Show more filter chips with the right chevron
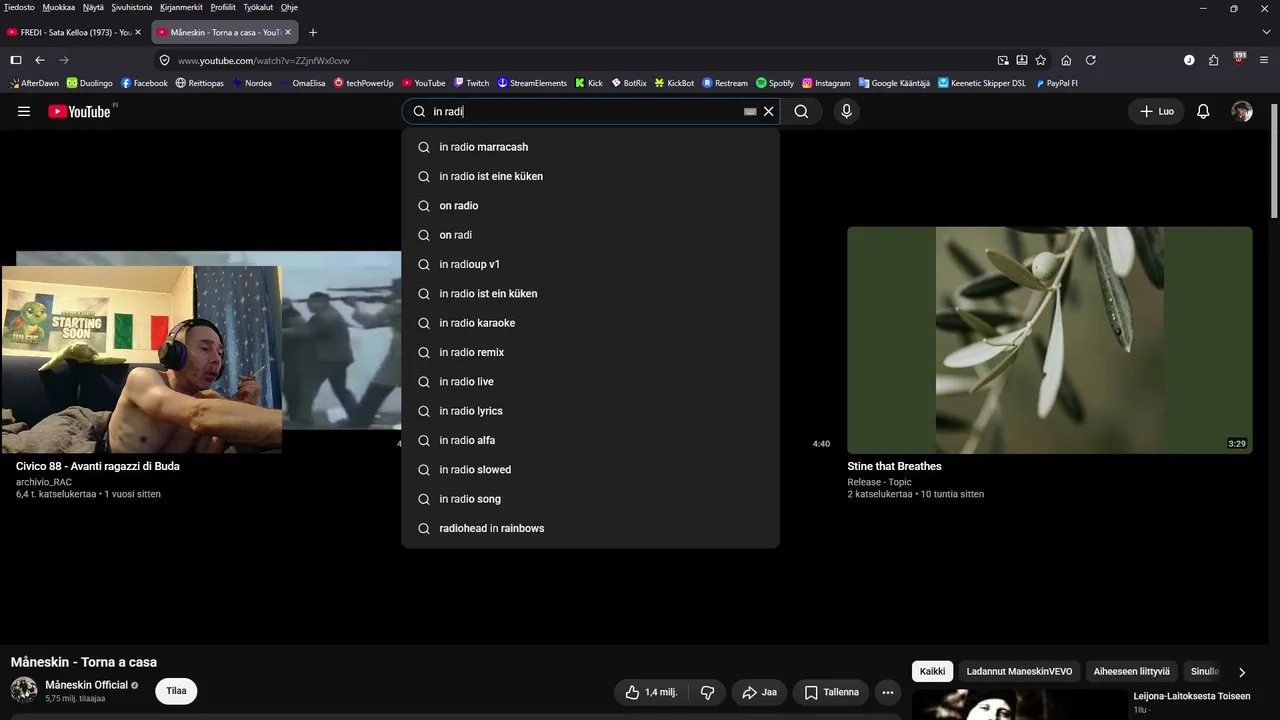Screen dimensions: 1280x720 point(1242,672)
